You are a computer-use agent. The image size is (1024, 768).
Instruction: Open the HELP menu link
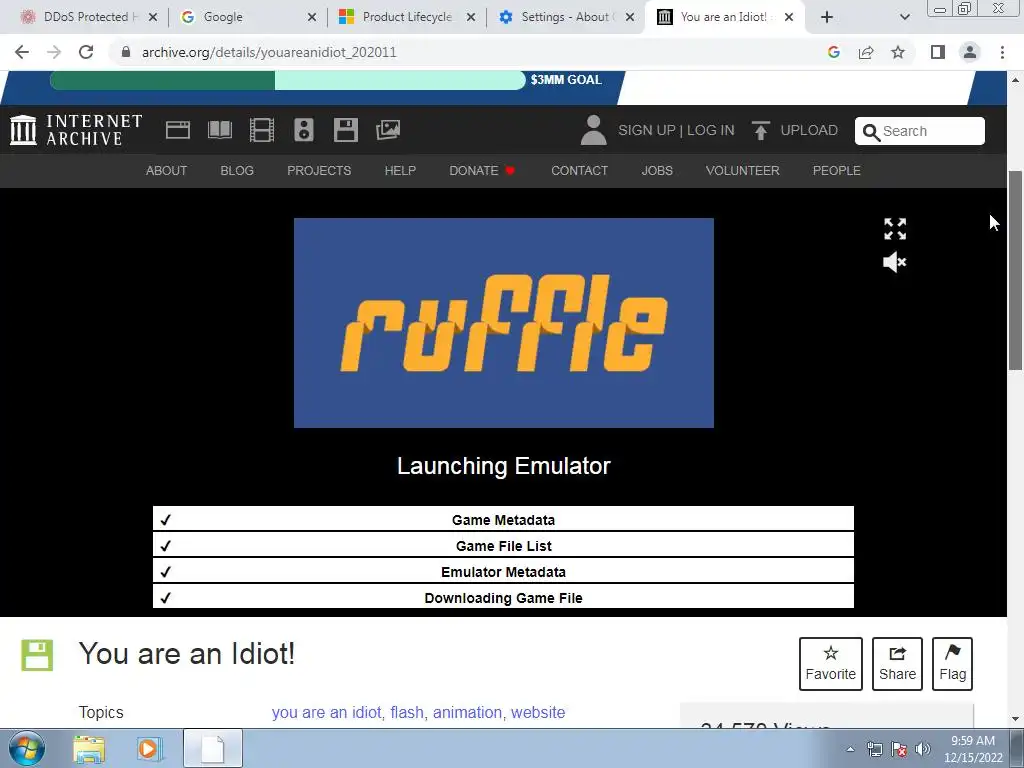400,170
